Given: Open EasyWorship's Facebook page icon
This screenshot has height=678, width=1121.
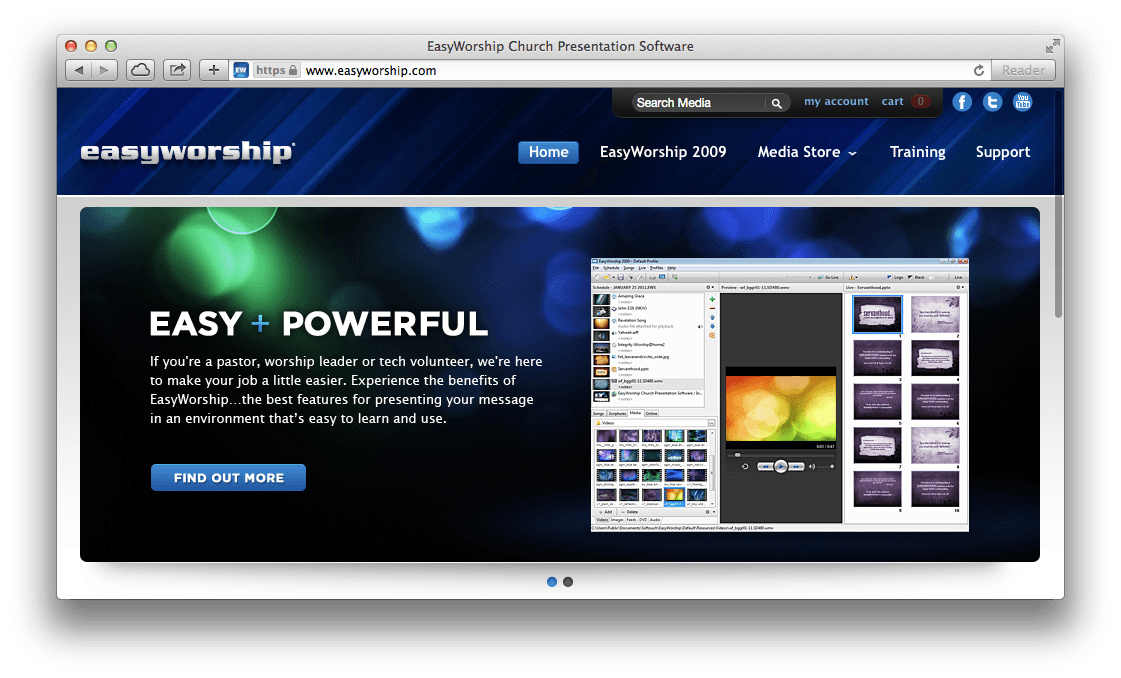Looking at the screenshot, I should tap(962, 101).
